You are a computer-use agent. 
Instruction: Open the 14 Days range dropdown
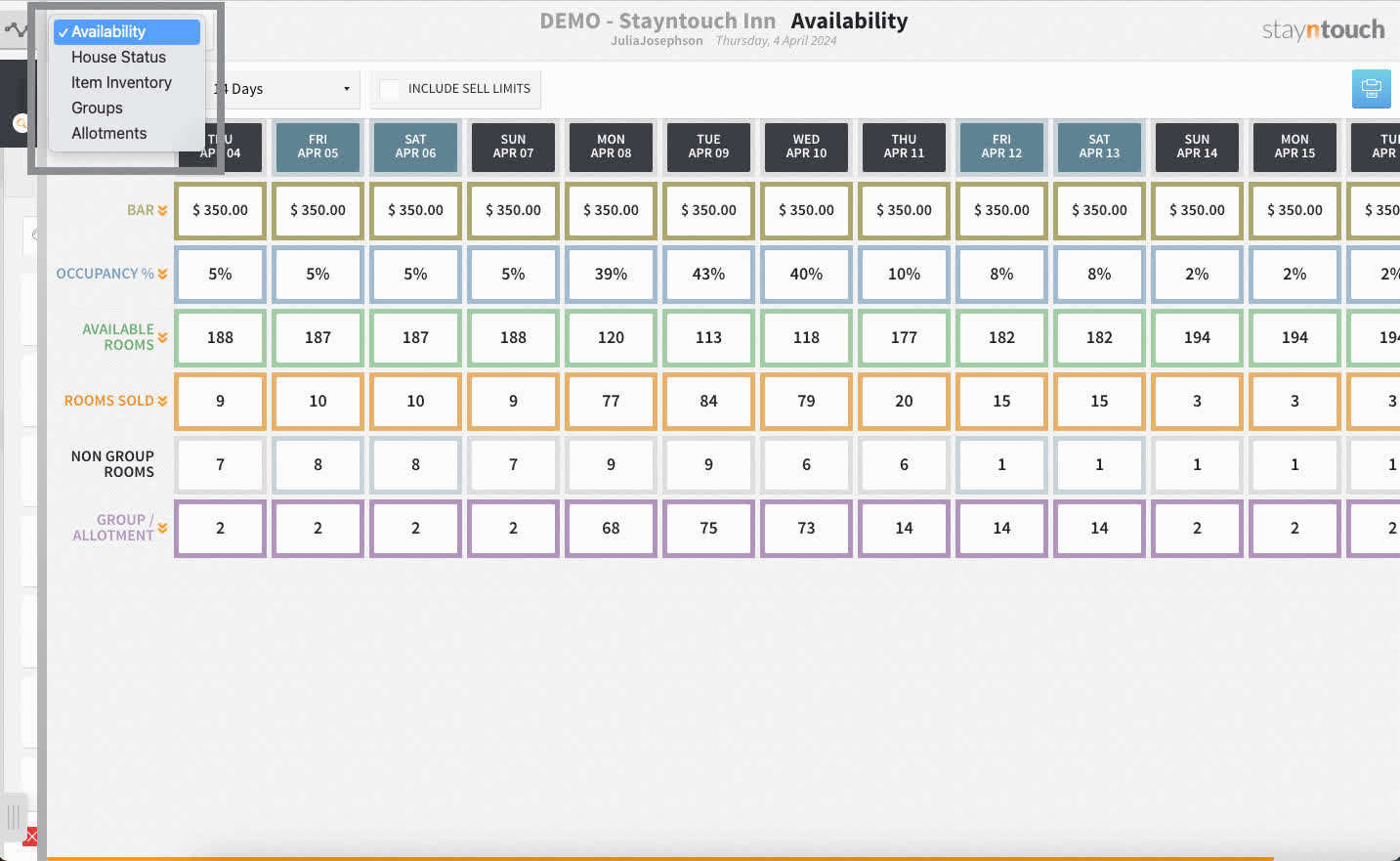click(x=283, y=89)
